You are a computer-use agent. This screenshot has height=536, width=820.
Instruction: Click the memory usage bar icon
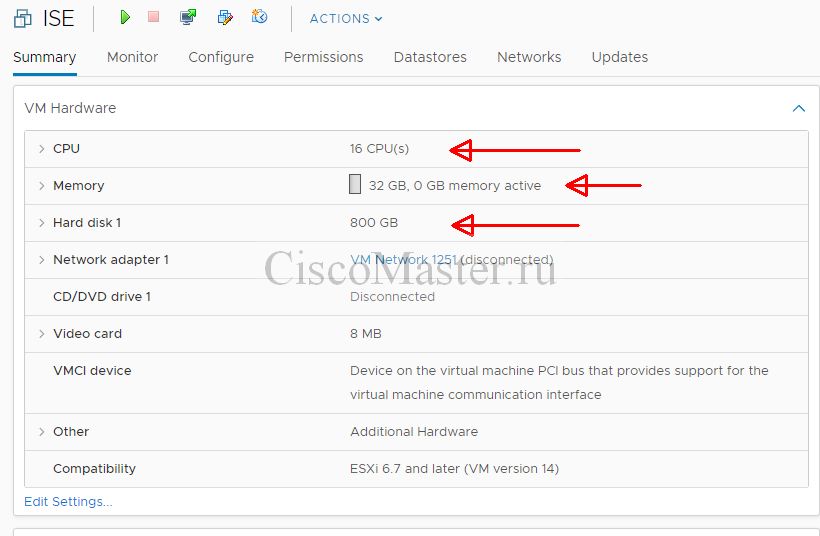point(355,185)
